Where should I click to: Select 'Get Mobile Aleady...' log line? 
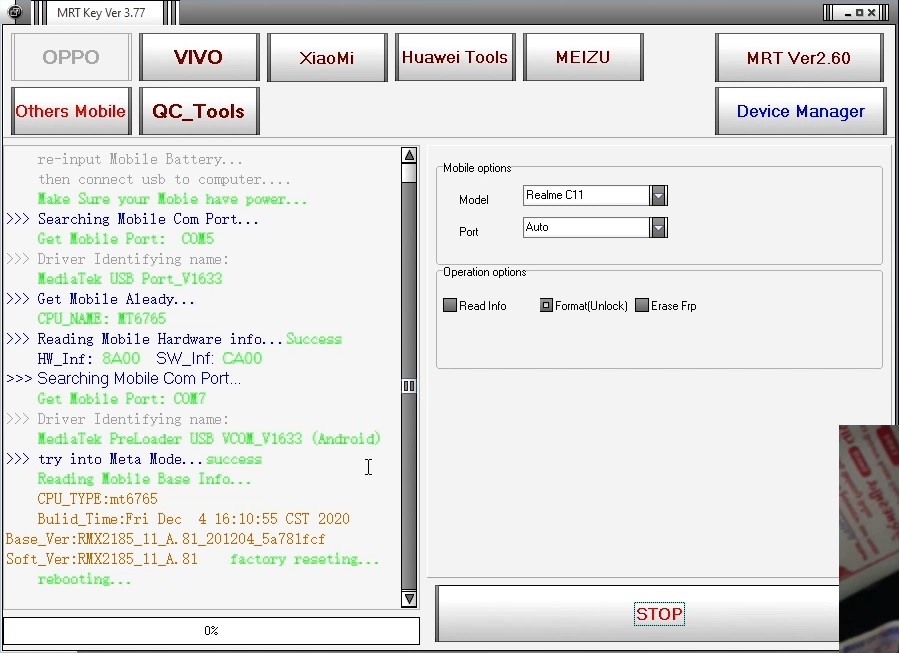(116, 299)
